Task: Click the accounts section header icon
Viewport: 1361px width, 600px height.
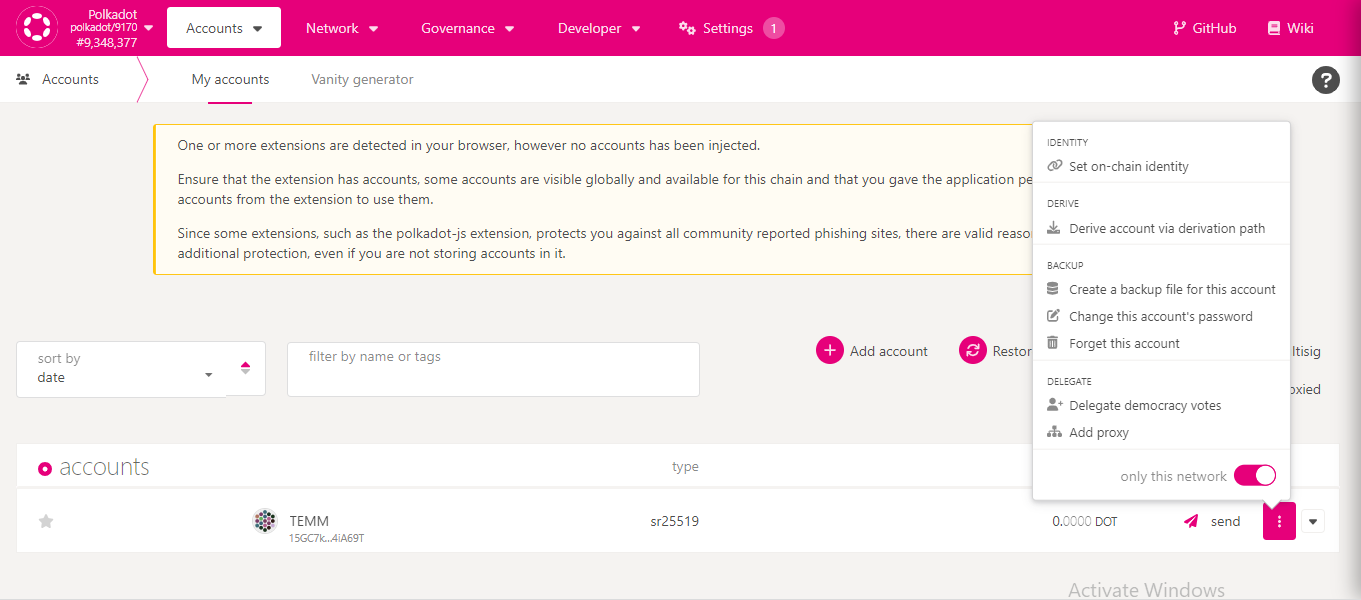Action: pos(45,468)
